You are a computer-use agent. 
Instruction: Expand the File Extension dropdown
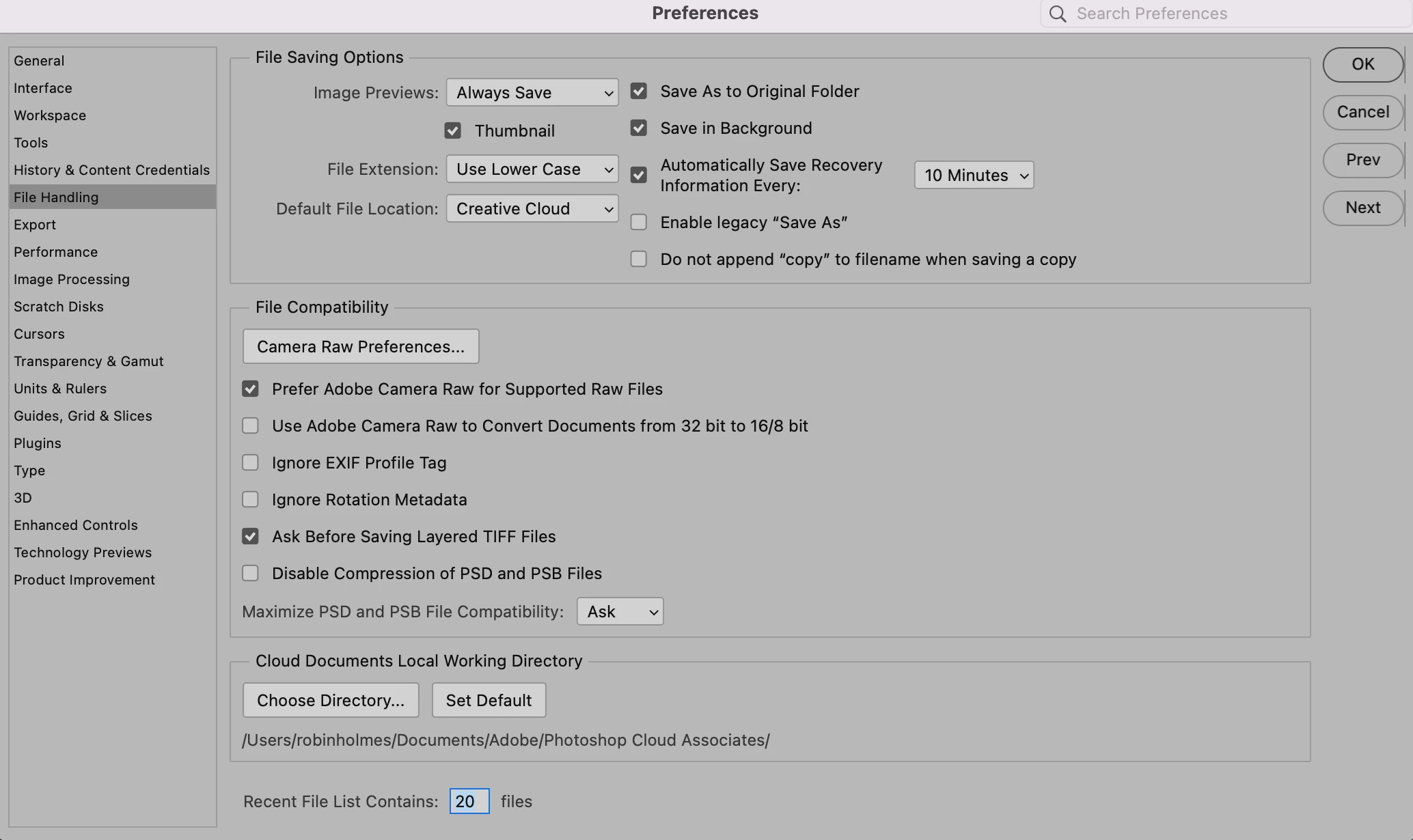[532, 169]
